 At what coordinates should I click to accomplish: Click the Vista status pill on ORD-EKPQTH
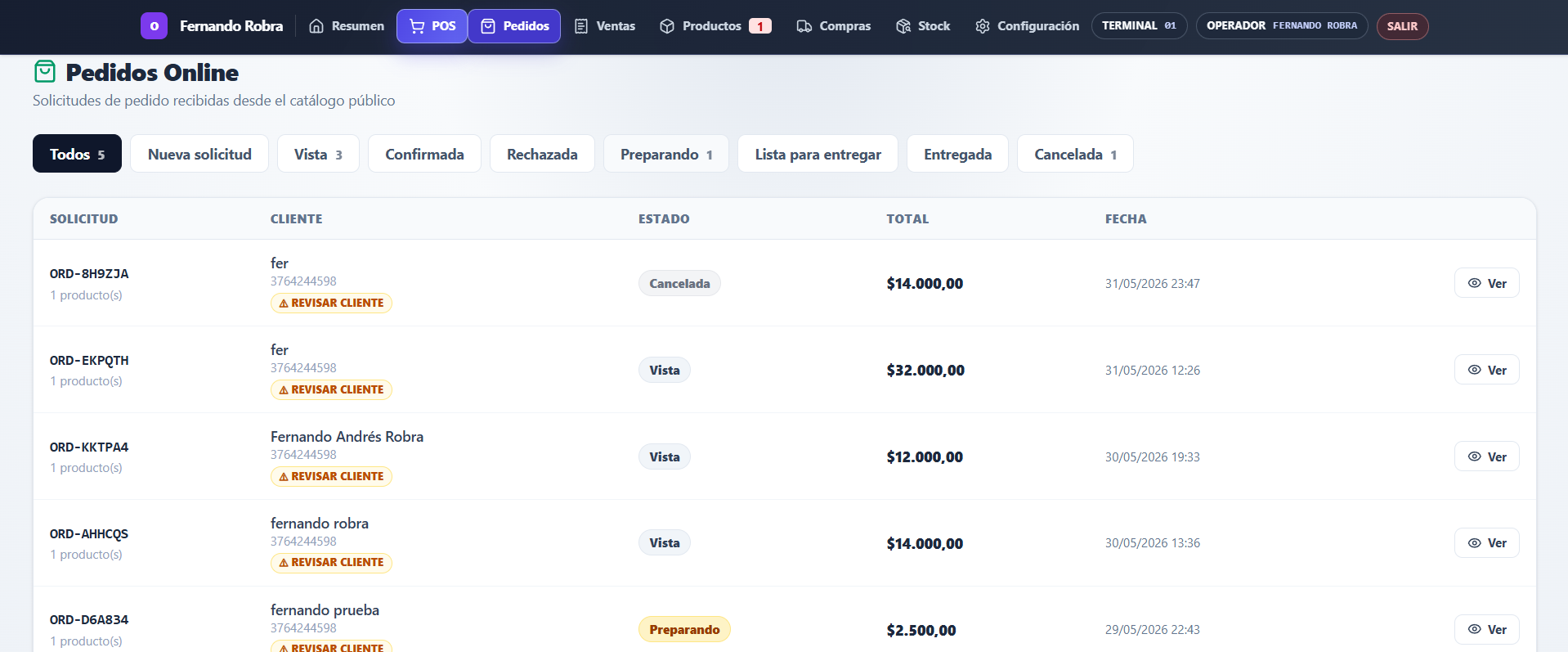(665, 370)
